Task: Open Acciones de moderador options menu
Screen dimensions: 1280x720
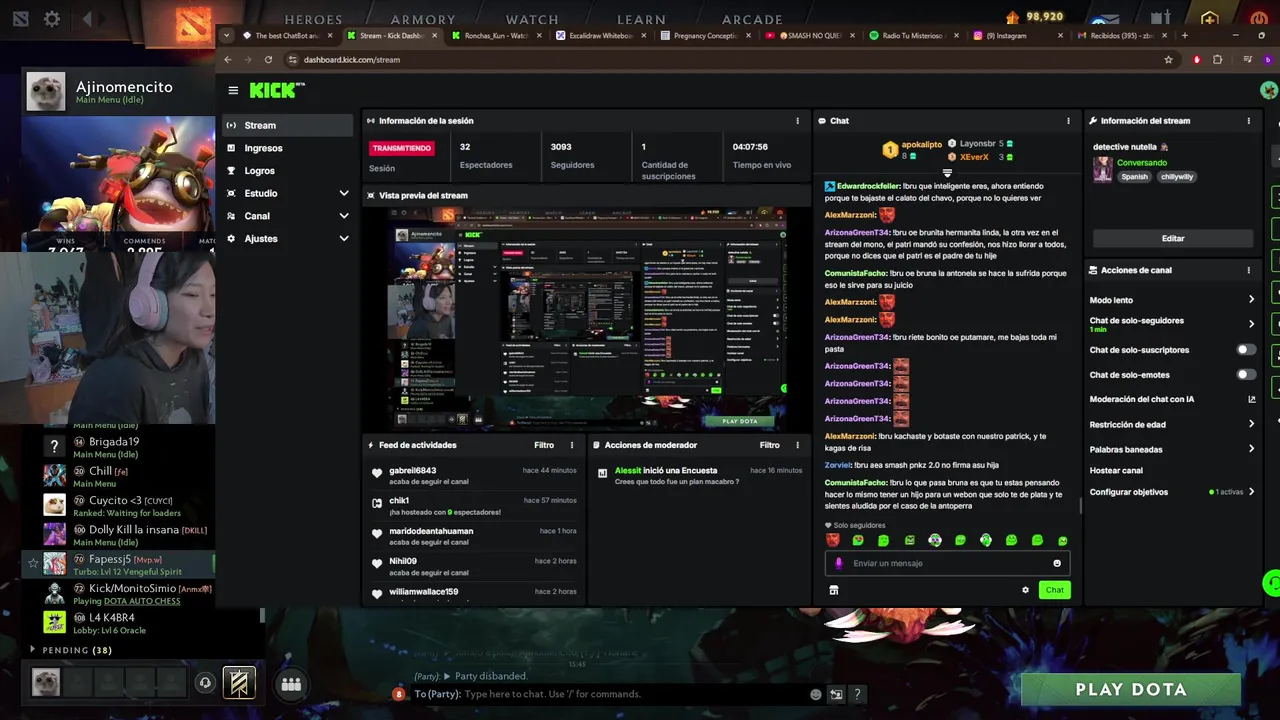Action: point(797,445)
